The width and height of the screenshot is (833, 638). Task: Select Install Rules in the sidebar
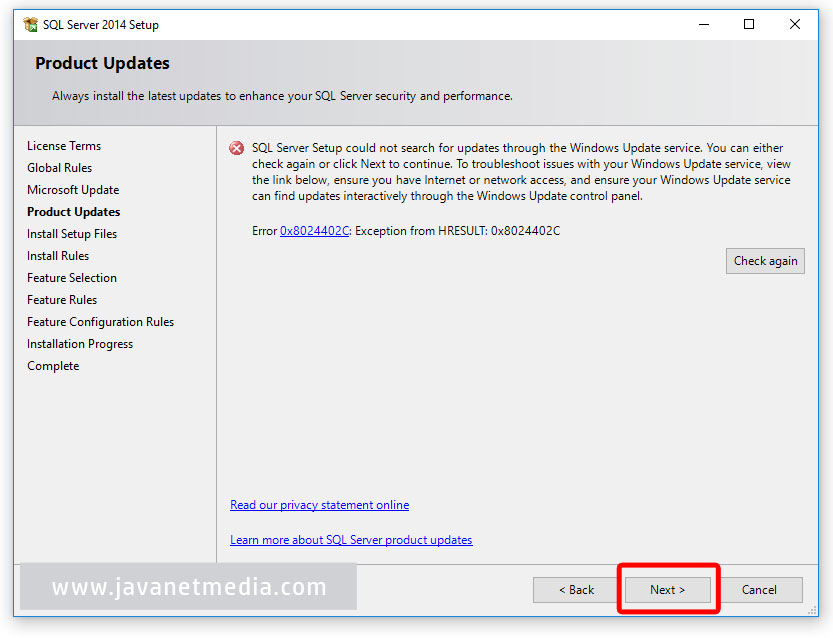(59, 255)
